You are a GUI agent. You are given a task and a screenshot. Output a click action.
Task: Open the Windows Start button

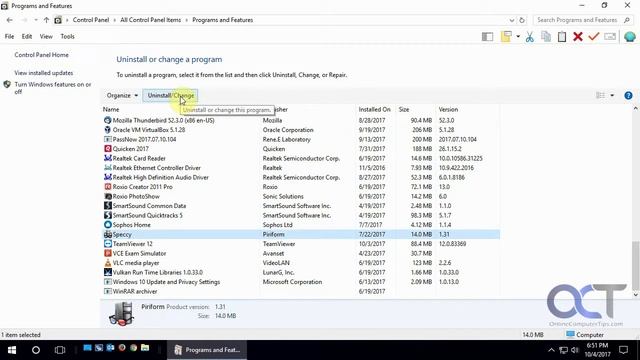[12, 350]
